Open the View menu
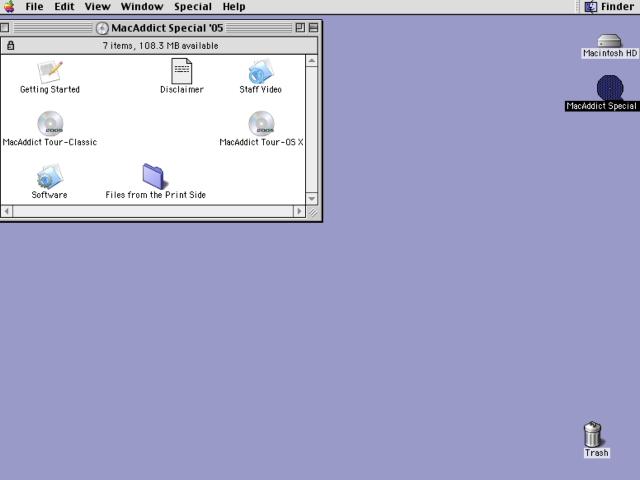 [98, 7]
